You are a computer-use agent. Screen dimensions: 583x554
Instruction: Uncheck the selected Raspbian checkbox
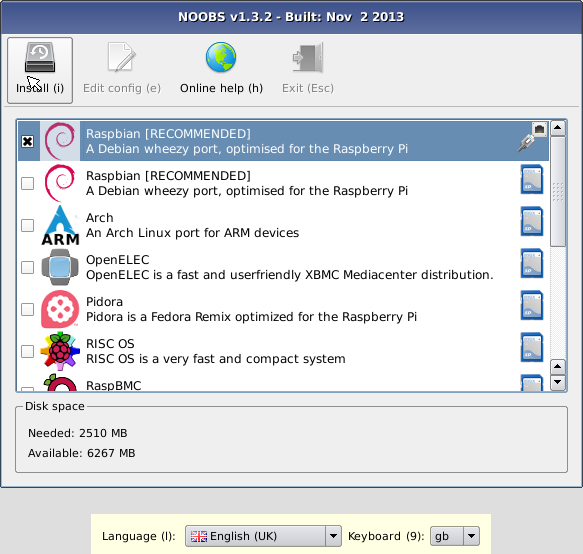(28, 142)
